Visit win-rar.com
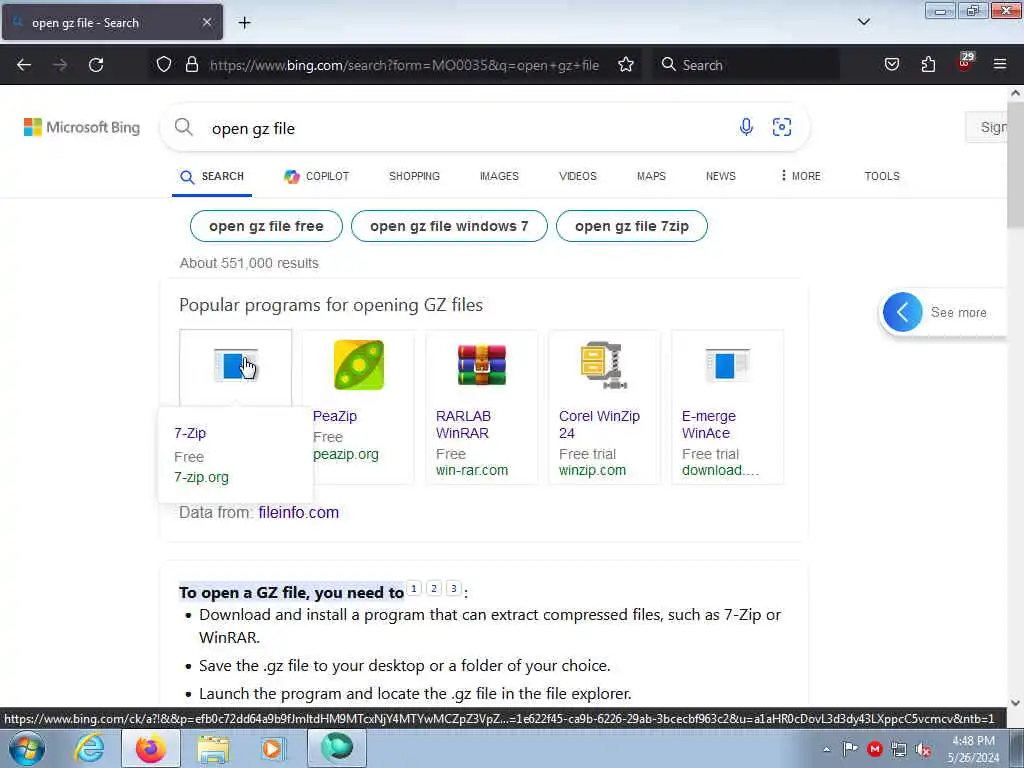The width and height of the screenshot is (1024, 768). 472,470
